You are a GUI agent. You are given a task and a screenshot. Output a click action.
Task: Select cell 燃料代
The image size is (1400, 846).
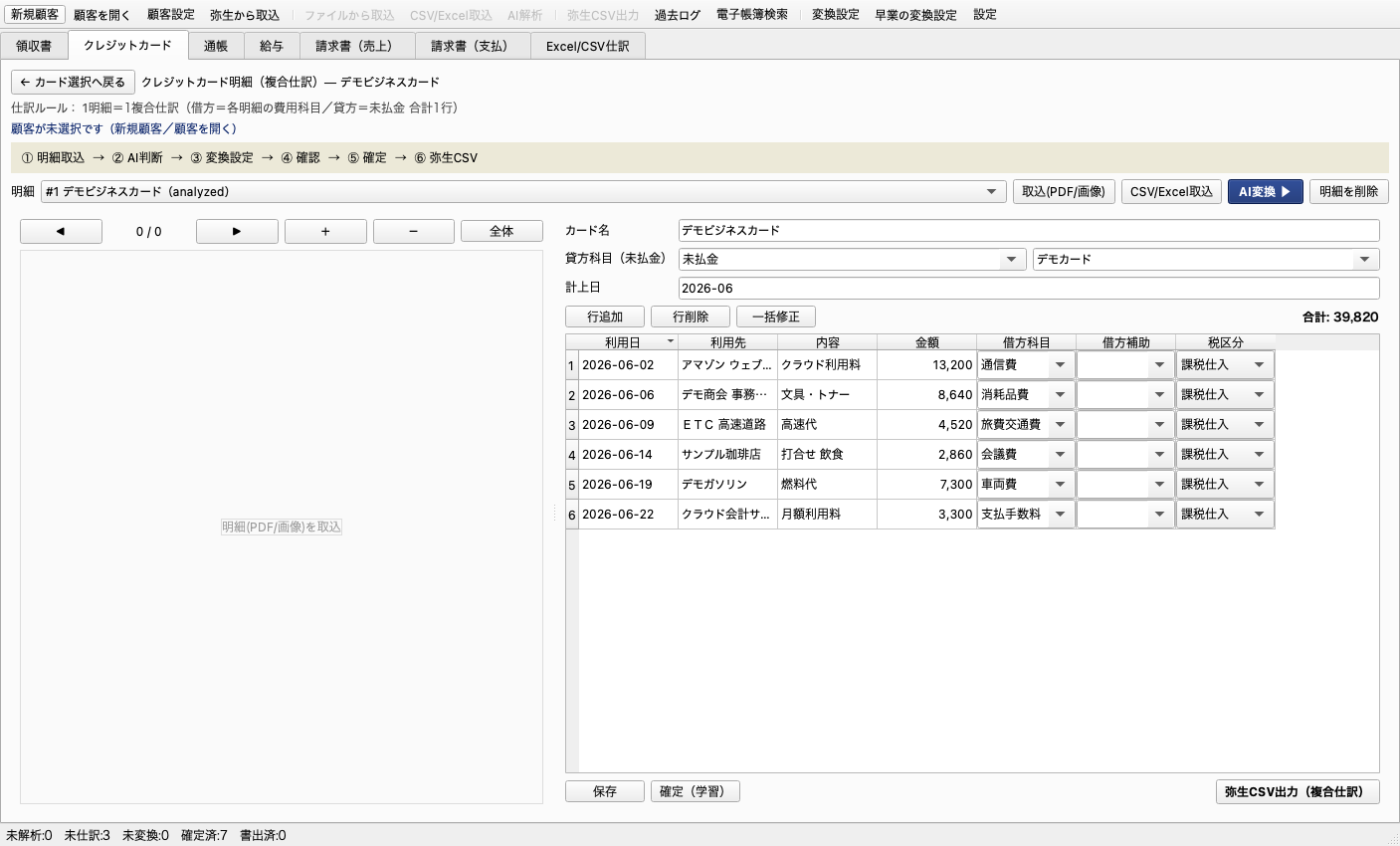827,485
